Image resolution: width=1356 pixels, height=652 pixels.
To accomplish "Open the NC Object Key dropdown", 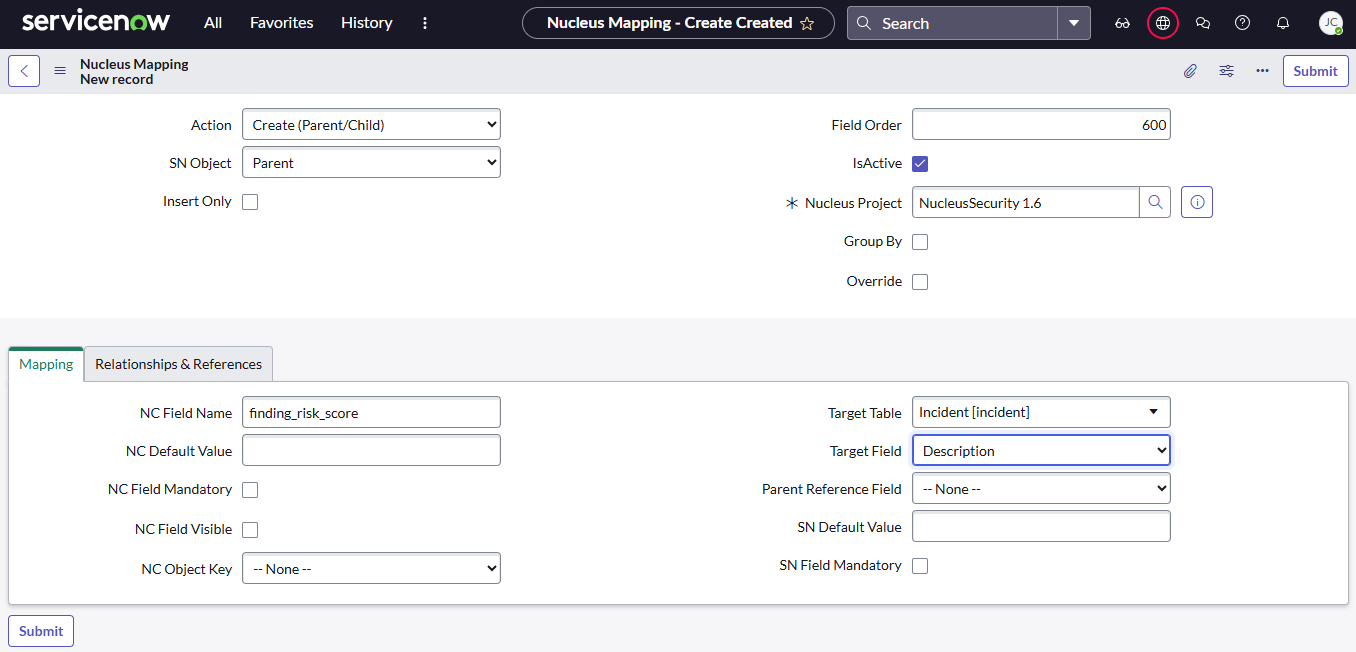I will click(371, 569).
